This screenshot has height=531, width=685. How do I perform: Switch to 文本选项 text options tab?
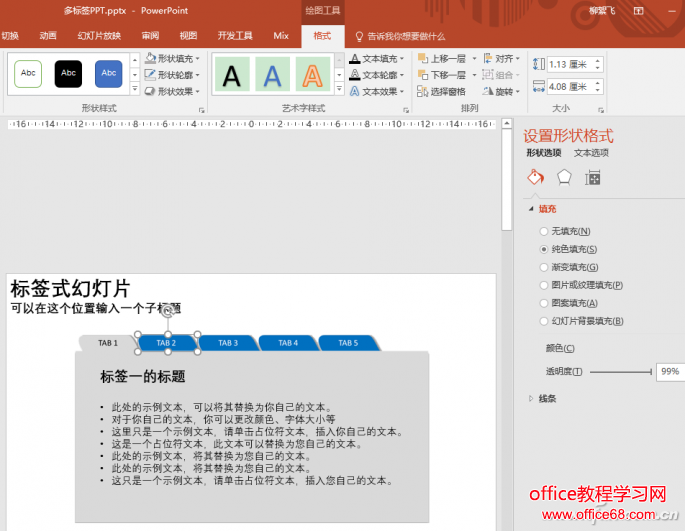click(591, 153)
